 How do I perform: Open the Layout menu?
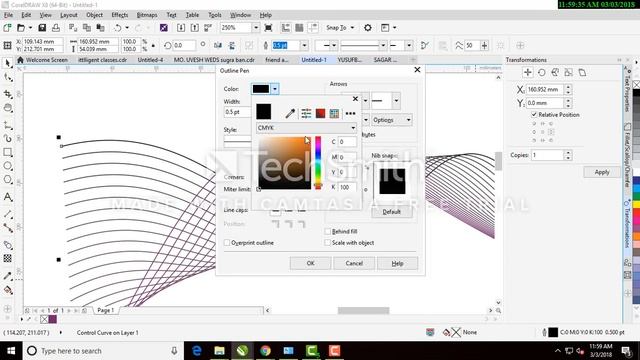[x=69, y=15]
